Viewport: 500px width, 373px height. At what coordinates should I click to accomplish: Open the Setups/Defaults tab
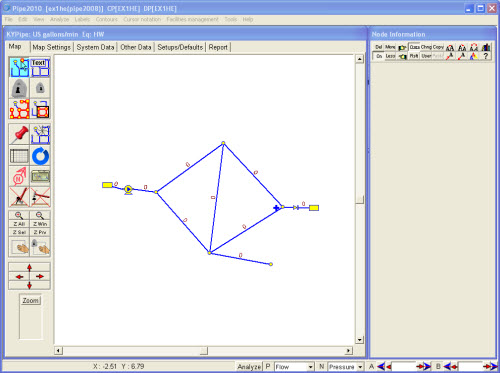(x=180, y=47)
